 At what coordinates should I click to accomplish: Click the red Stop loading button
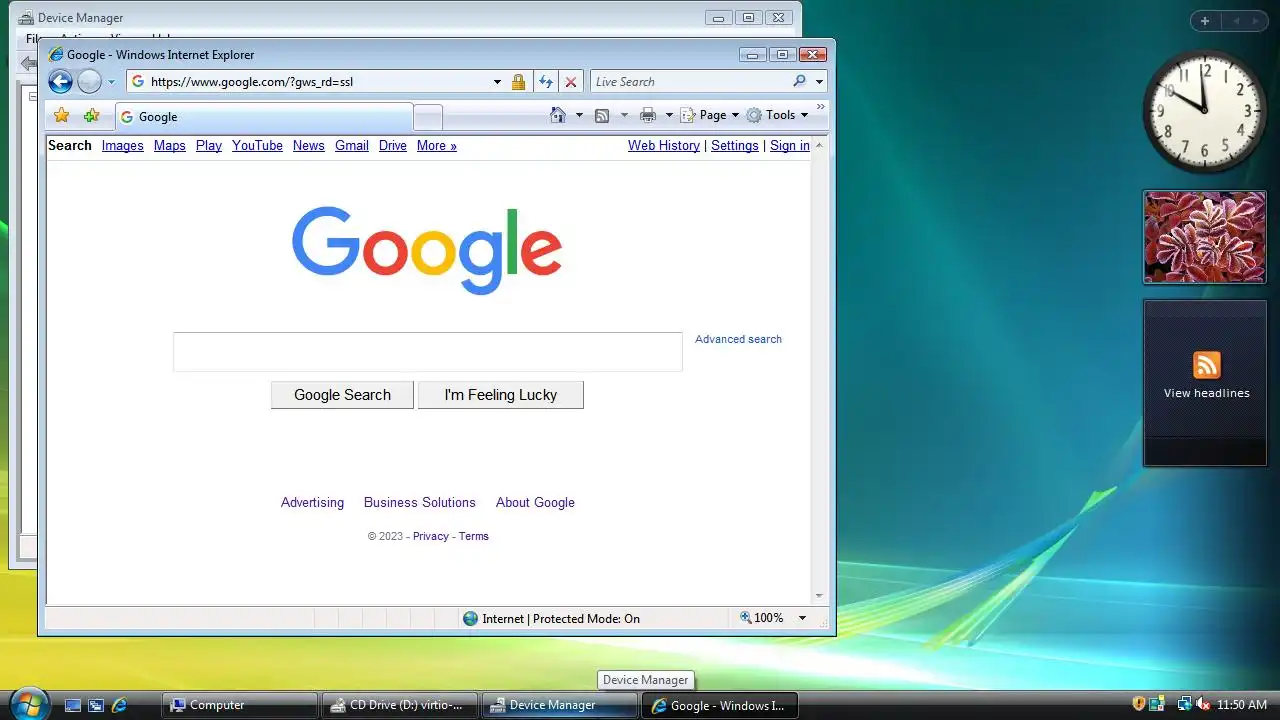571,82
